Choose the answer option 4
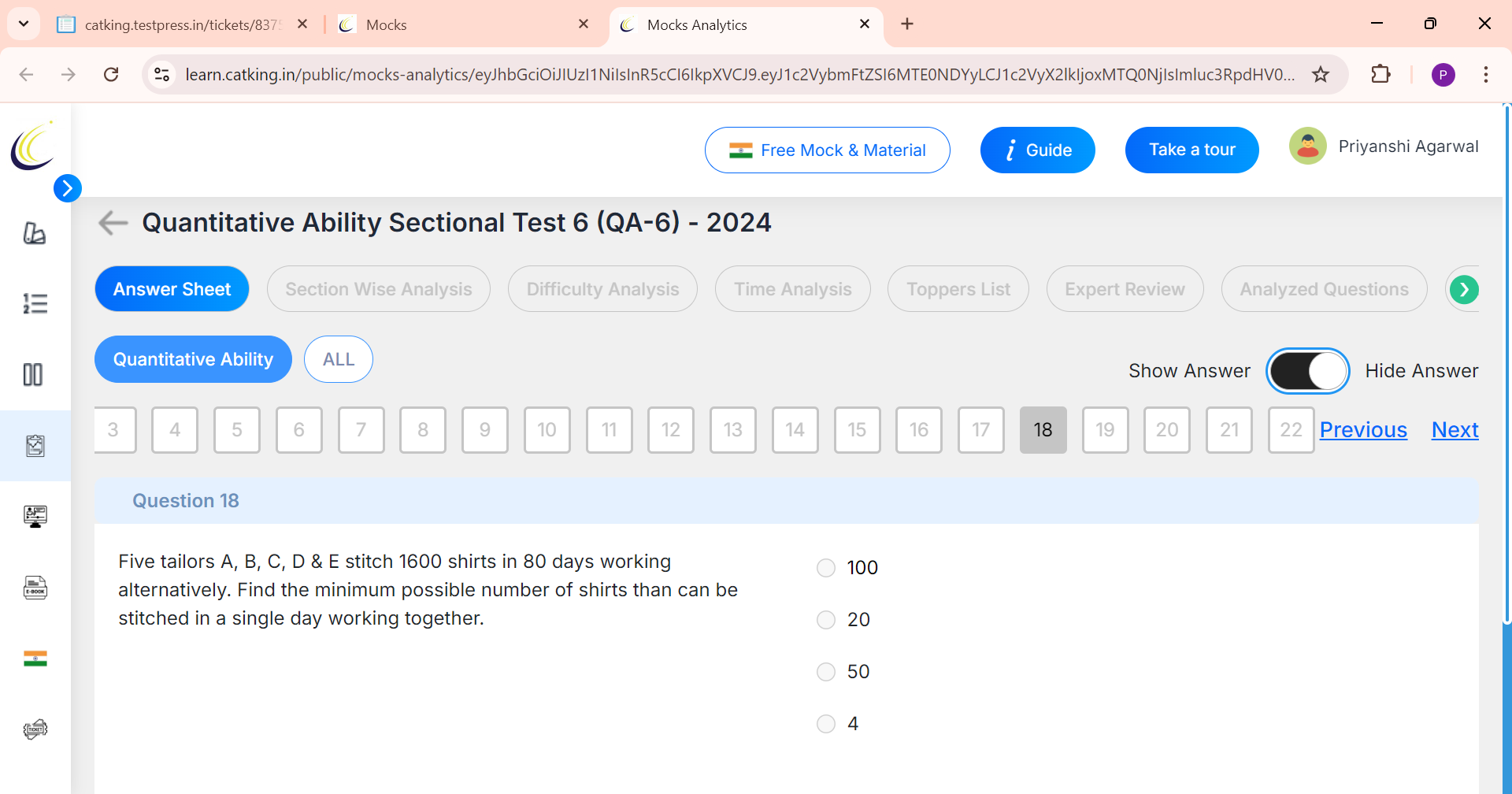 tap(826, 724)
